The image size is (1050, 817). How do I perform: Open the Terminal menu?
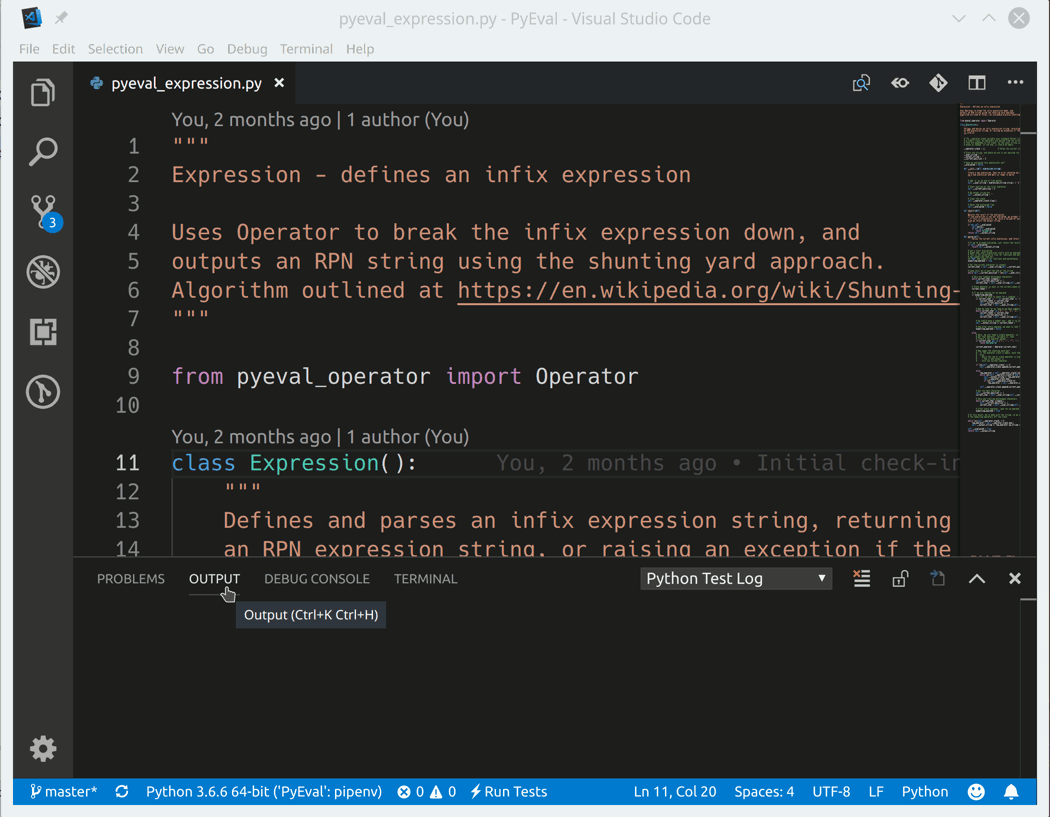(306, 48)
